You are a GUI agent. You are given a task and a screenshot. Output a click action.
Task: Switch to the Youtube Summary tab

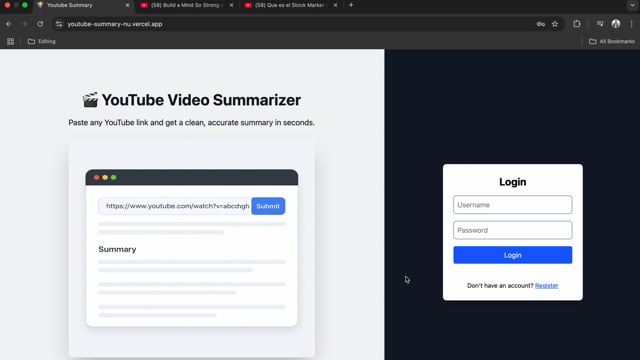click(x=84, y=5)
